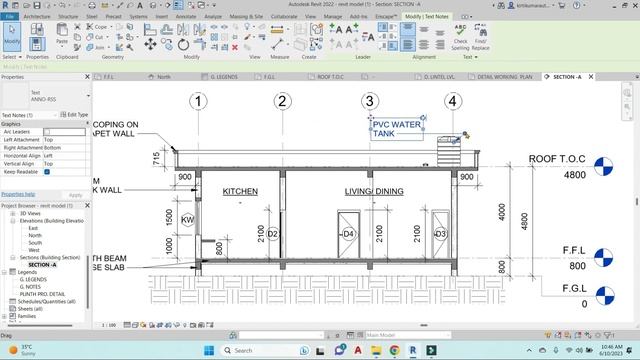Switch to the Annotate ribbon tab
This screenshot has height=360, width=640.
(186, 16)
